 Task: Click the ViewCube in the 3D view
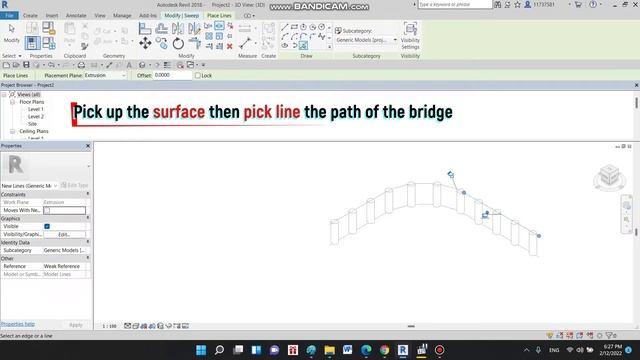coord(609,176)
